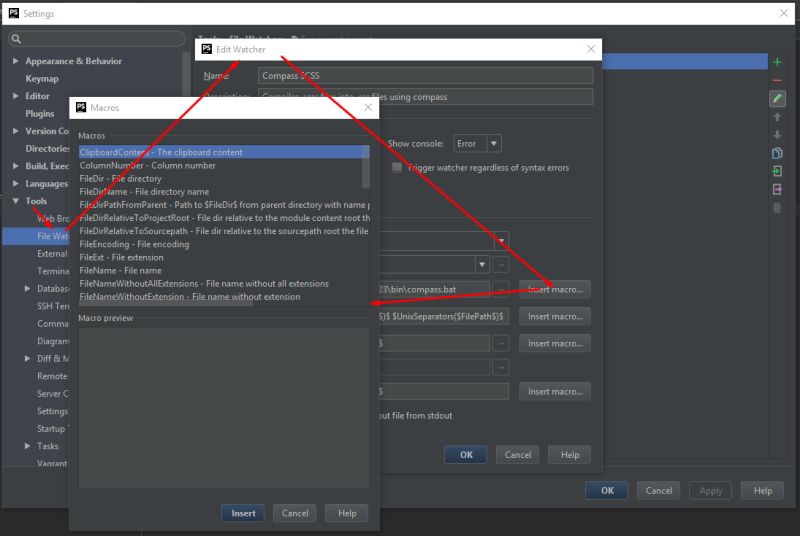The height and width of the screenshot is (536, 800).
Task: Select Terminal under Tools
Action: [53, 271]
